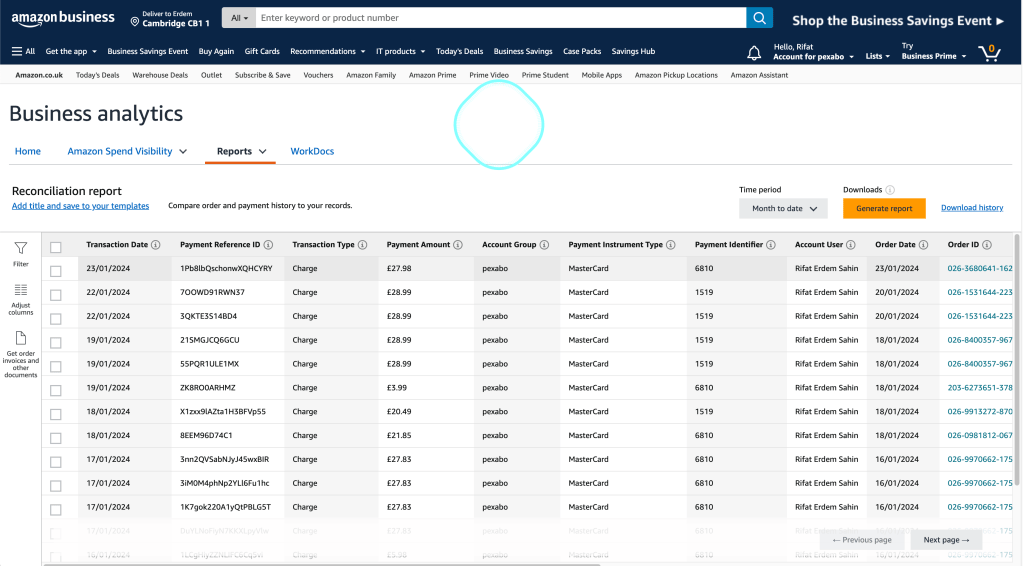Screen dimensions: 1023x566
Task: Open Business Savings Event menu item
Action: (x=147, y=51)
